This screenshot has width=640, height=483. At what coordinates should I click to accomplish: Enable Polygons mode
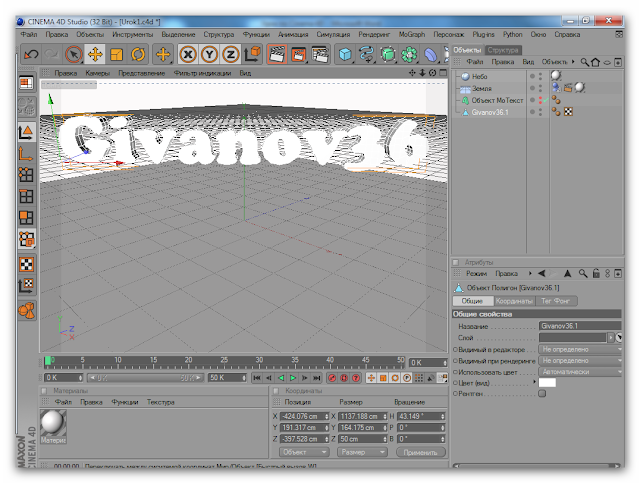[x=27, y=218]
